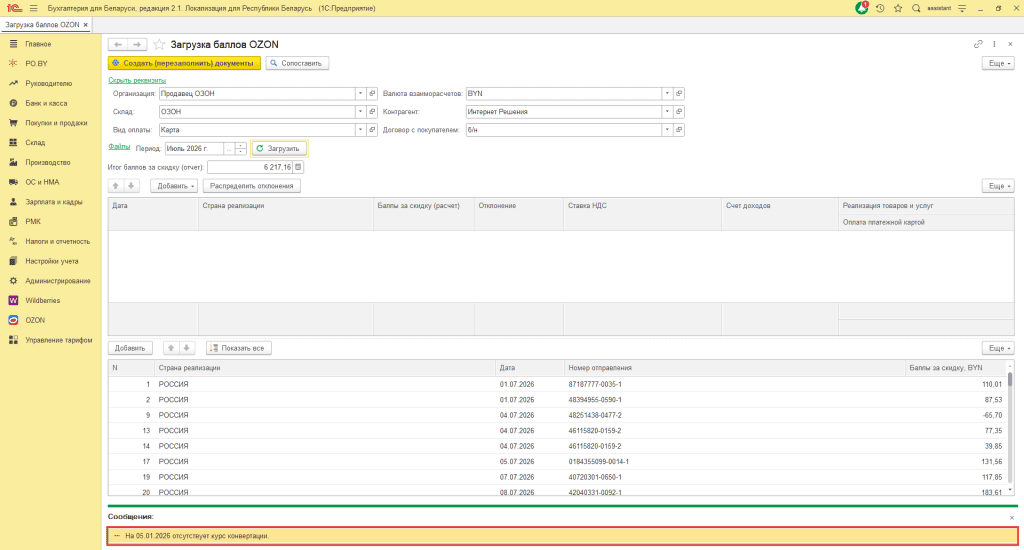The image size is (1024, 550).
Task: Click into the Период field Июль 2026 г.
Action: pyautogui.click(x=194, y=149)
